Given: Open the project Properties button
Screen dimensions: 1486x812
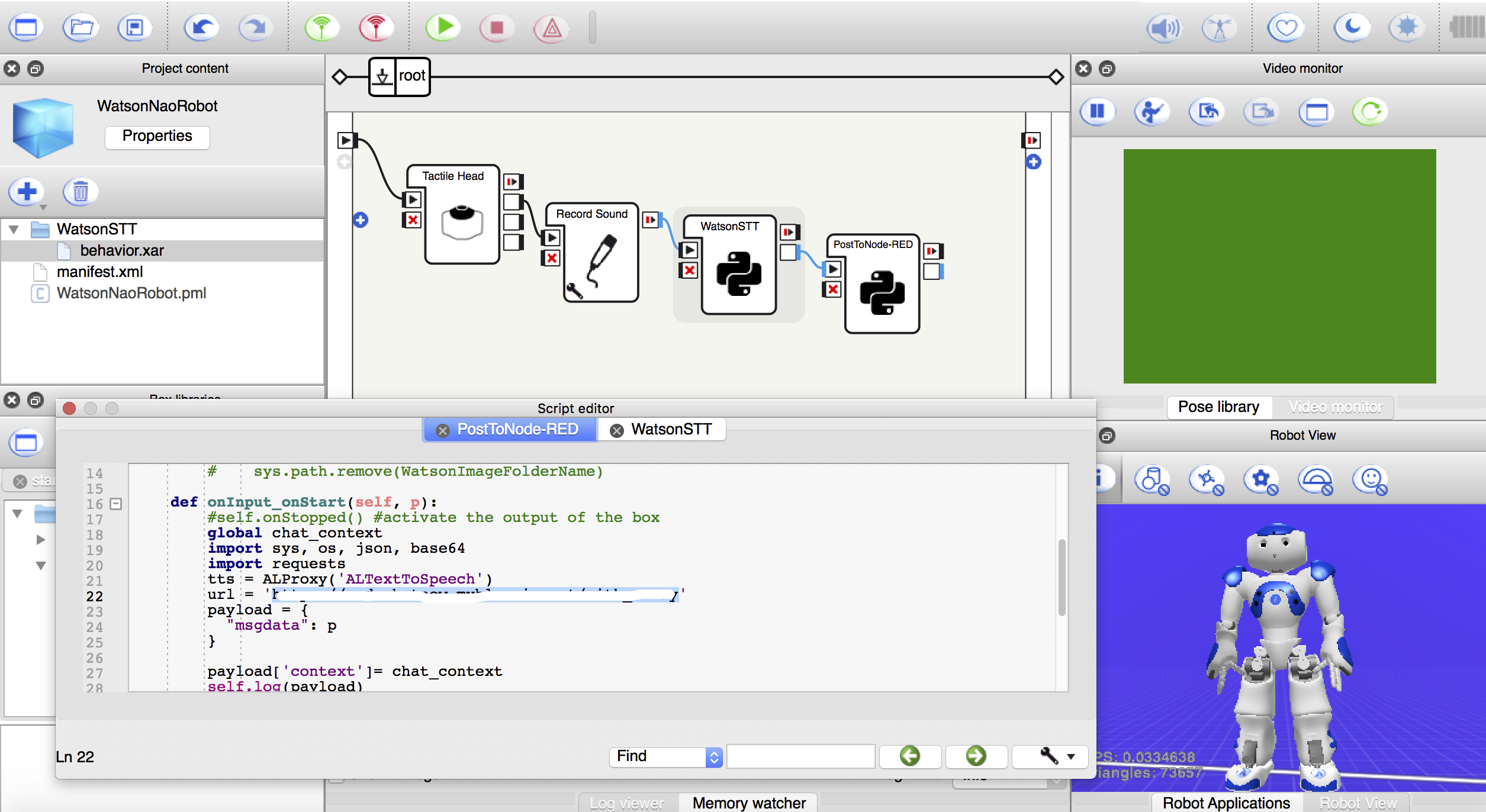Looking at the screenshot, I should pos(157,136).
